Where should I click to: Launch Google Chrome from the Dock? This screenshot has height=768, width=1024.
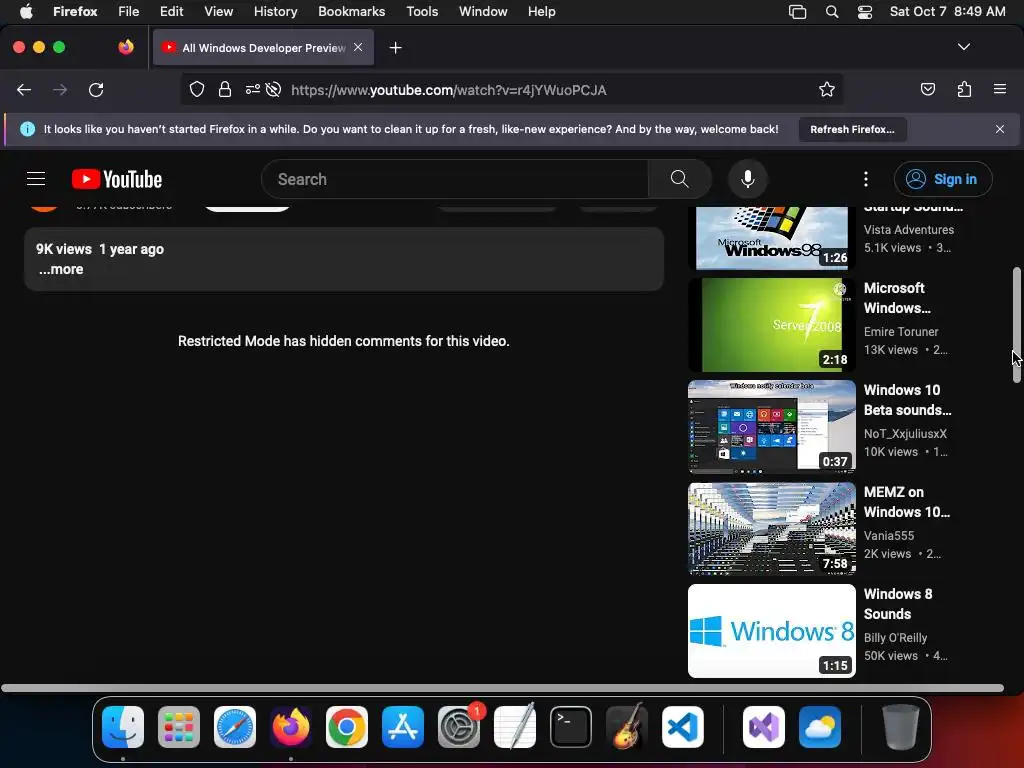click(x=347, y=727)
